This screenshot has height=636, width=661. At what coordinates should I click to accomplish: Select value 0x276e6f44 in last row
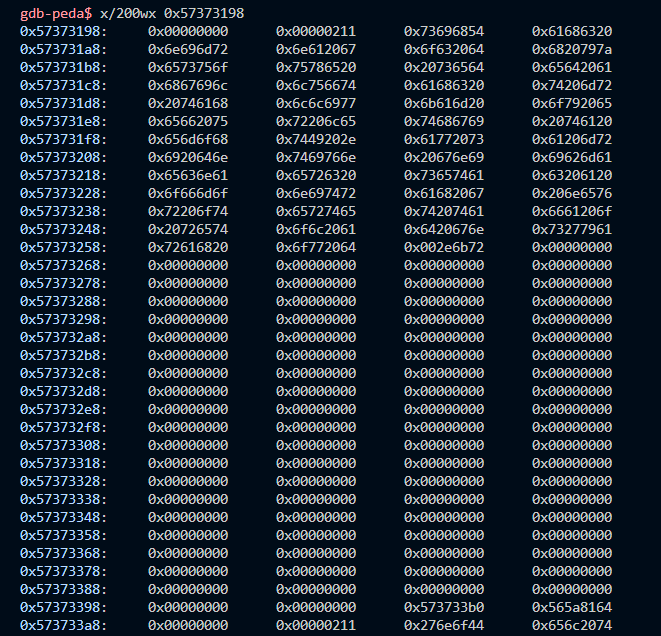(444, 625)
